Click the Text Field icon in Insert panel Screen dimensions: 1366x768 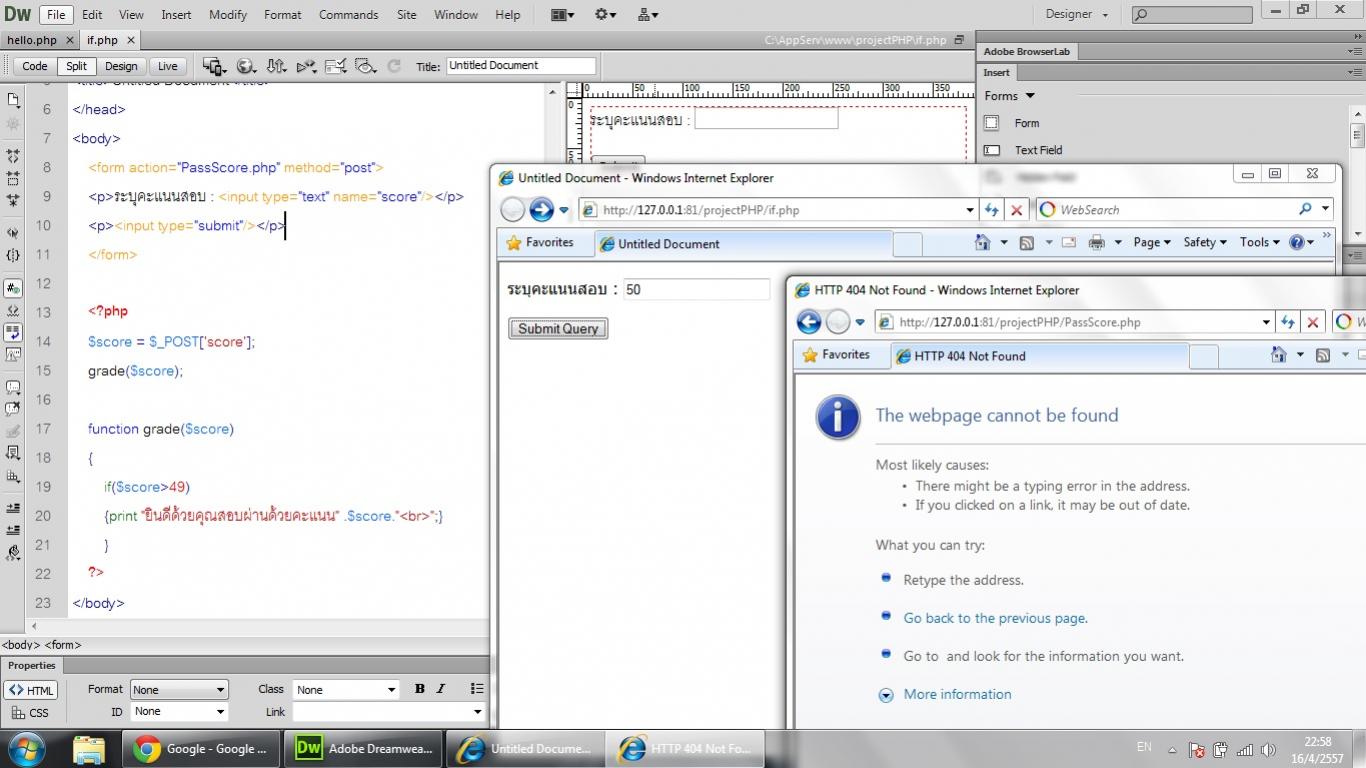(x=992, y=150)
